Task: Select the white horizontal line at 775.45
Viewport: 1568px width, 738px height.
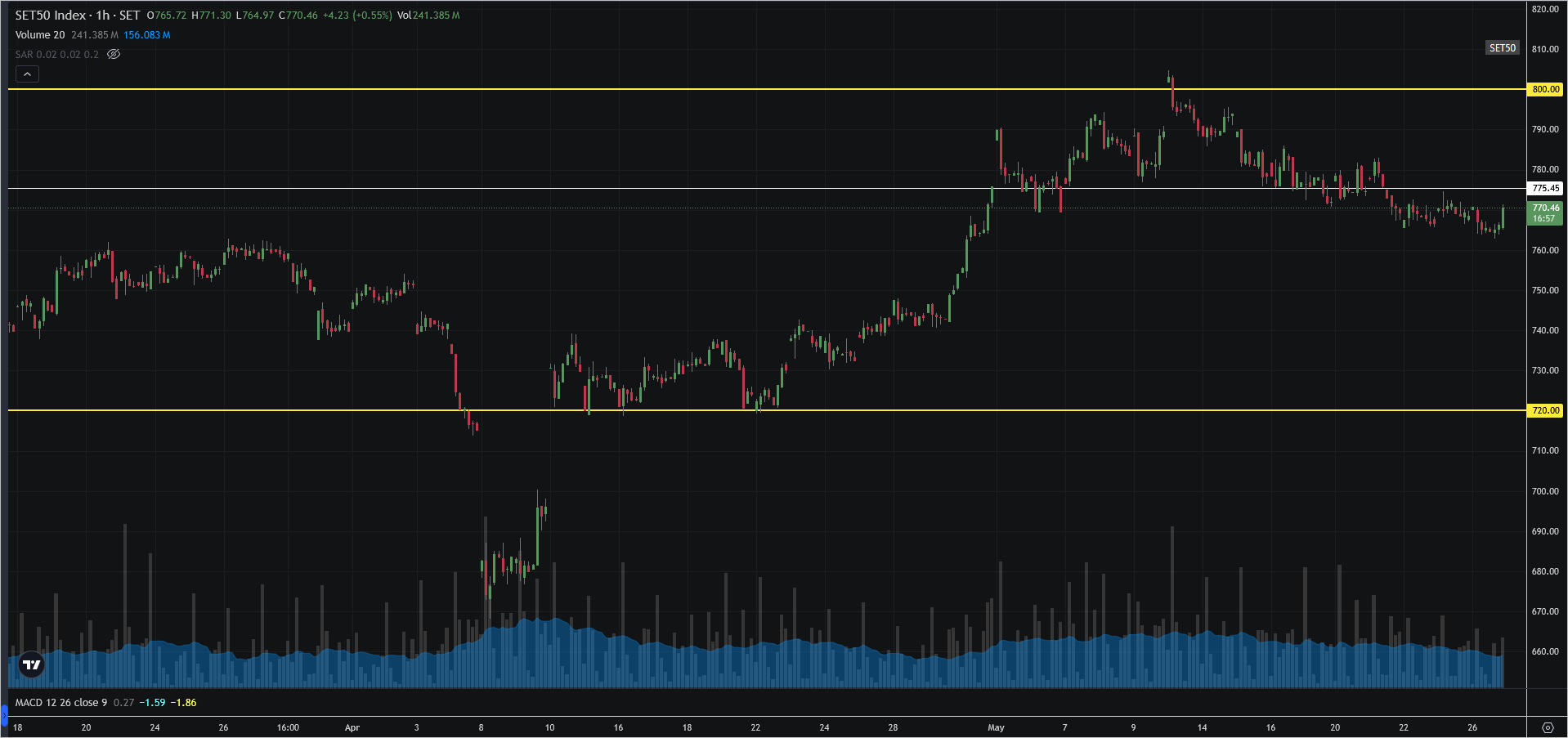Action: pyautogui.click(x=767, y=188)
